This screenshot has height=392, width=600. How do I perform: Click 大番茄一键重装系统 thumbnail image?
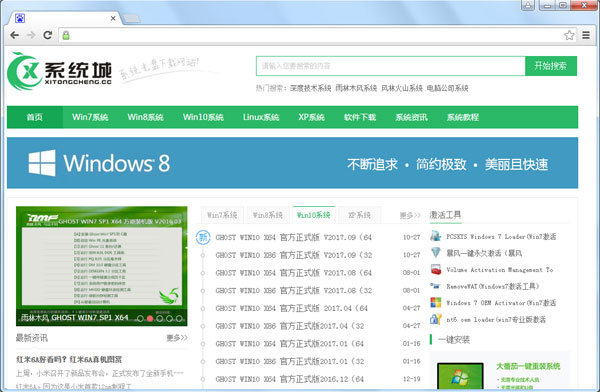coord(460,376)
